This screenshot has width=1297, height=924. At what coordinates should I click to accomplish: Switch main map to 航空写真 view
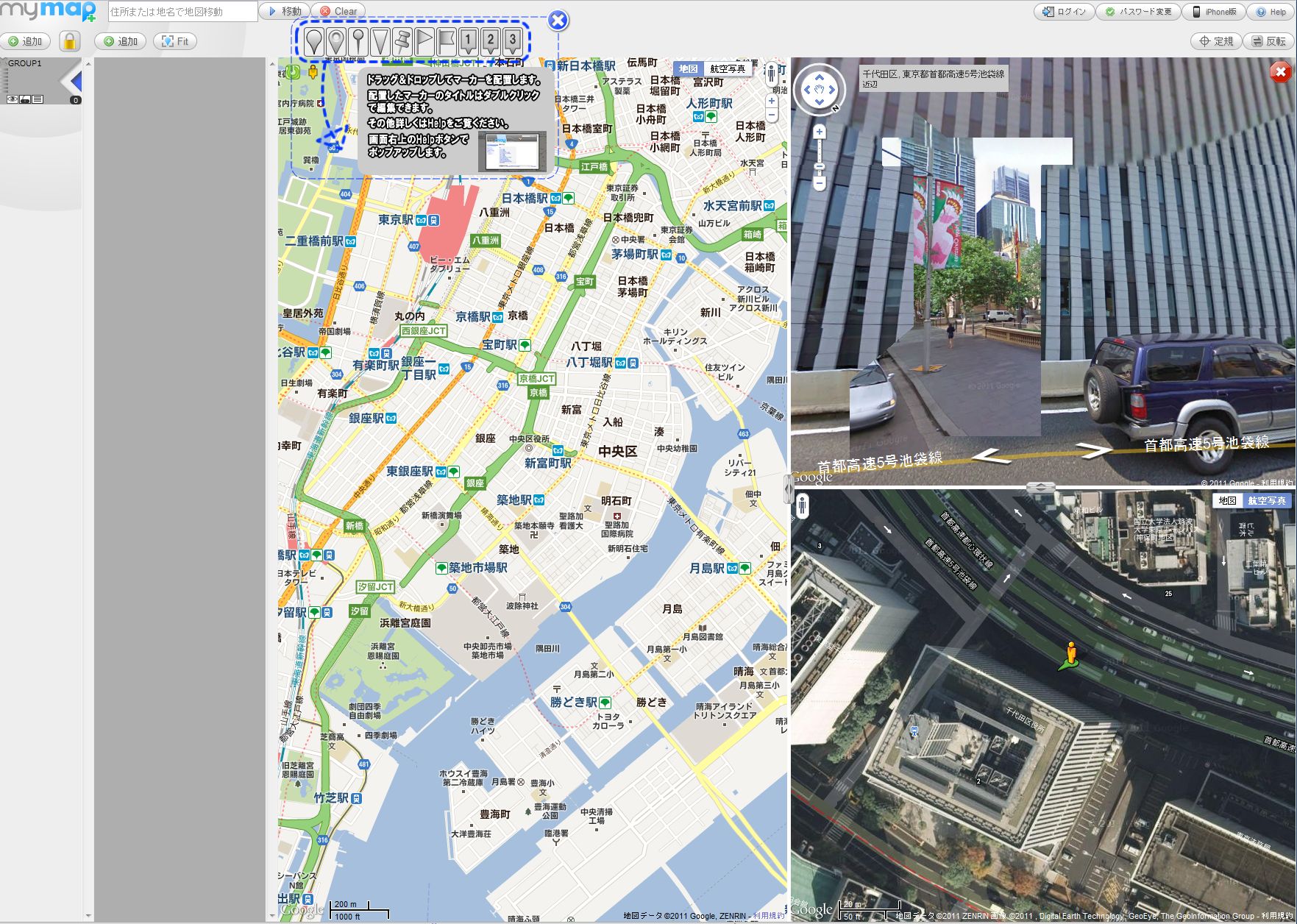click(728, 68)
